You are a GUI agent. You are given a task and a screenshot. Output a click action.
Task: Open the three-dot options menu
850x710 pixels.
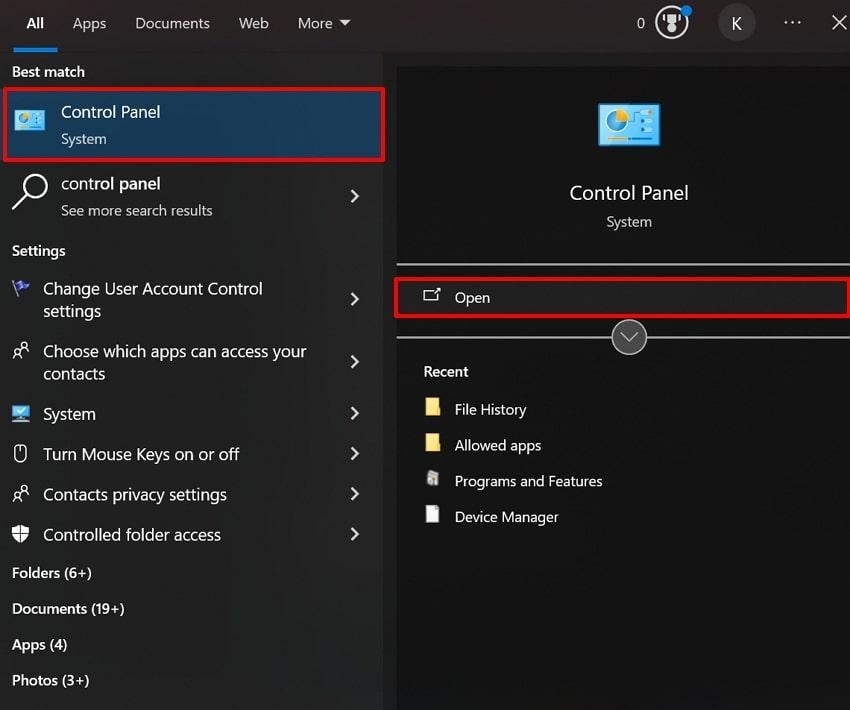tap(792, 23)
